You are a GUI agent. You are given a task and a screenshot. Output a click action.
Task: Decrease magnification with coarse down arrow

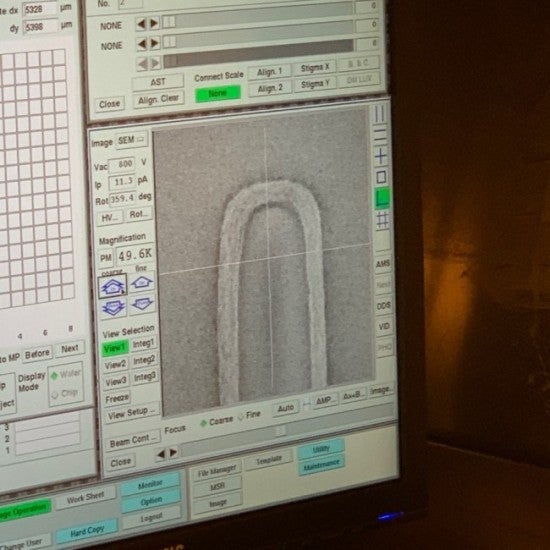pyautogui.click(x=113, y=308)
